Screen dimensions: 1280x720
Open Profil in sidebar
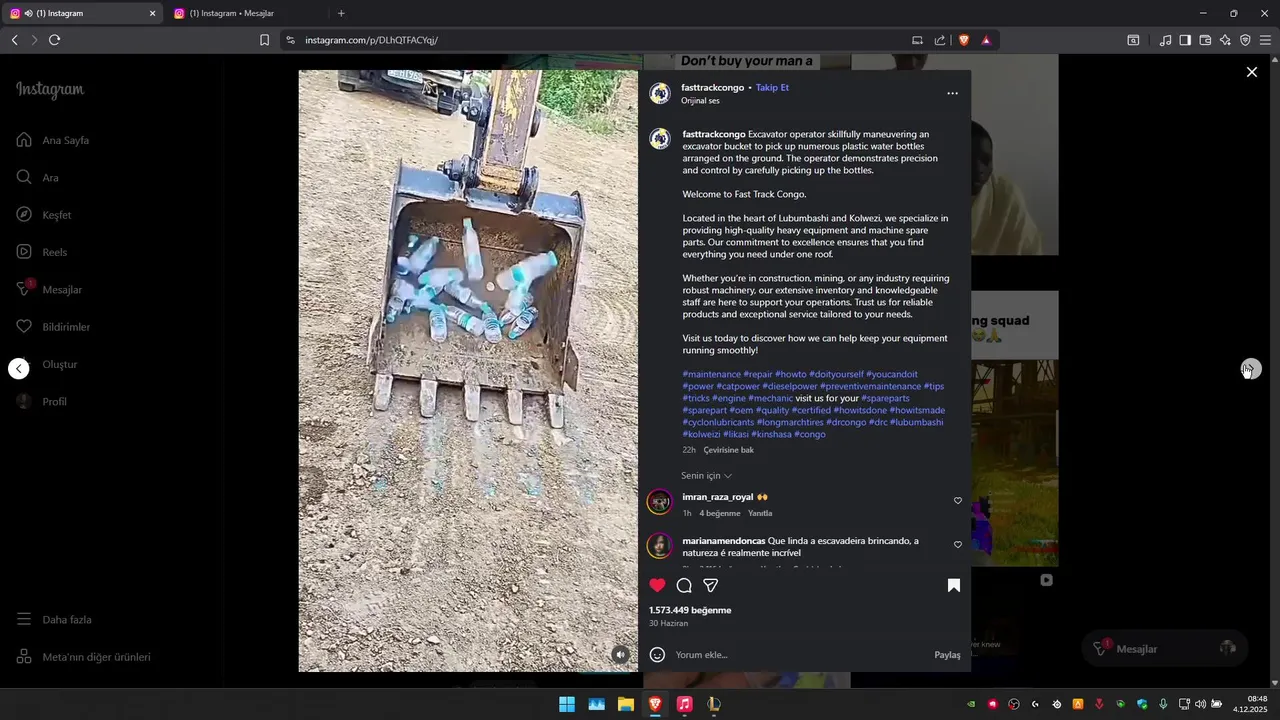42,401
